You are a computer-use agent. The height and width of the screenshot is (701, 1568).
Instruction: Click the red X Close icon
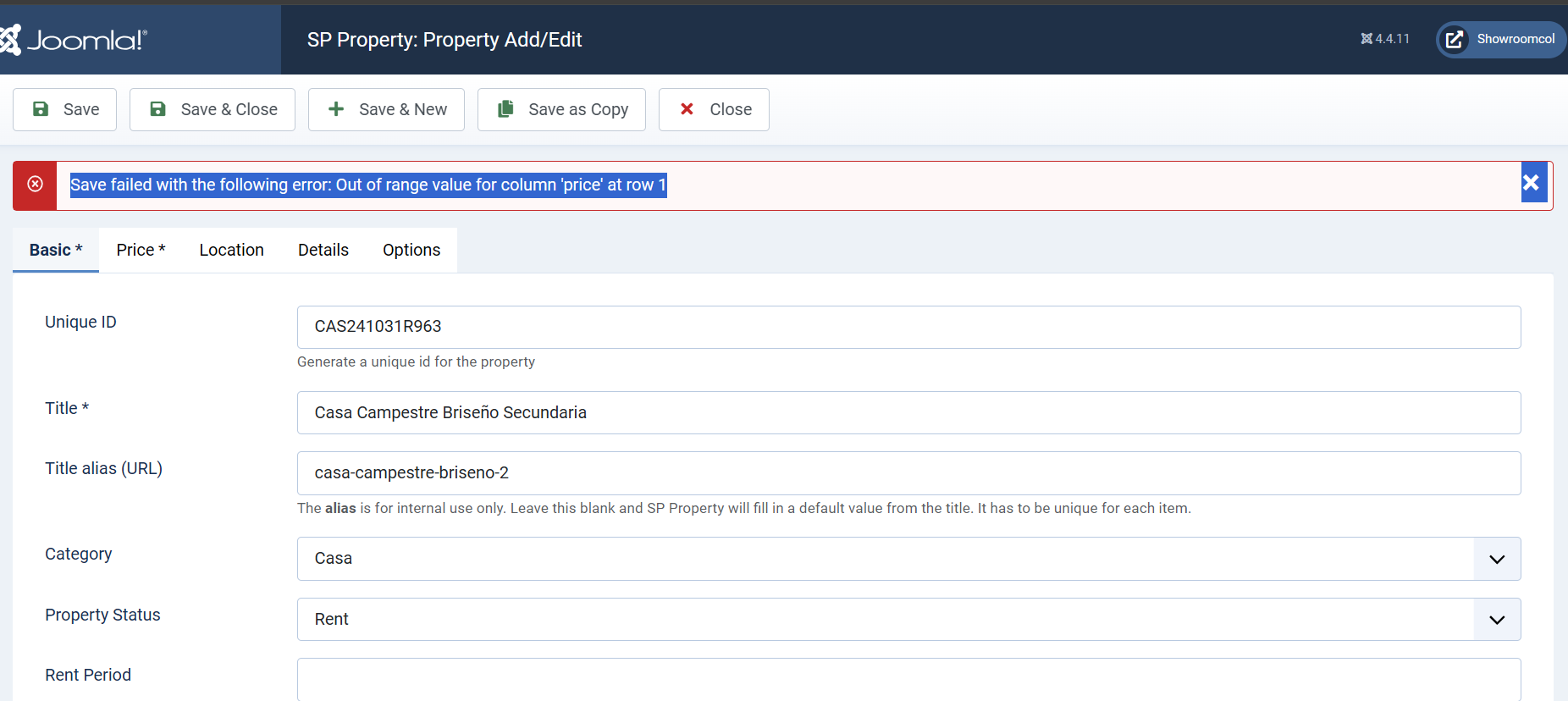[687, 109]
